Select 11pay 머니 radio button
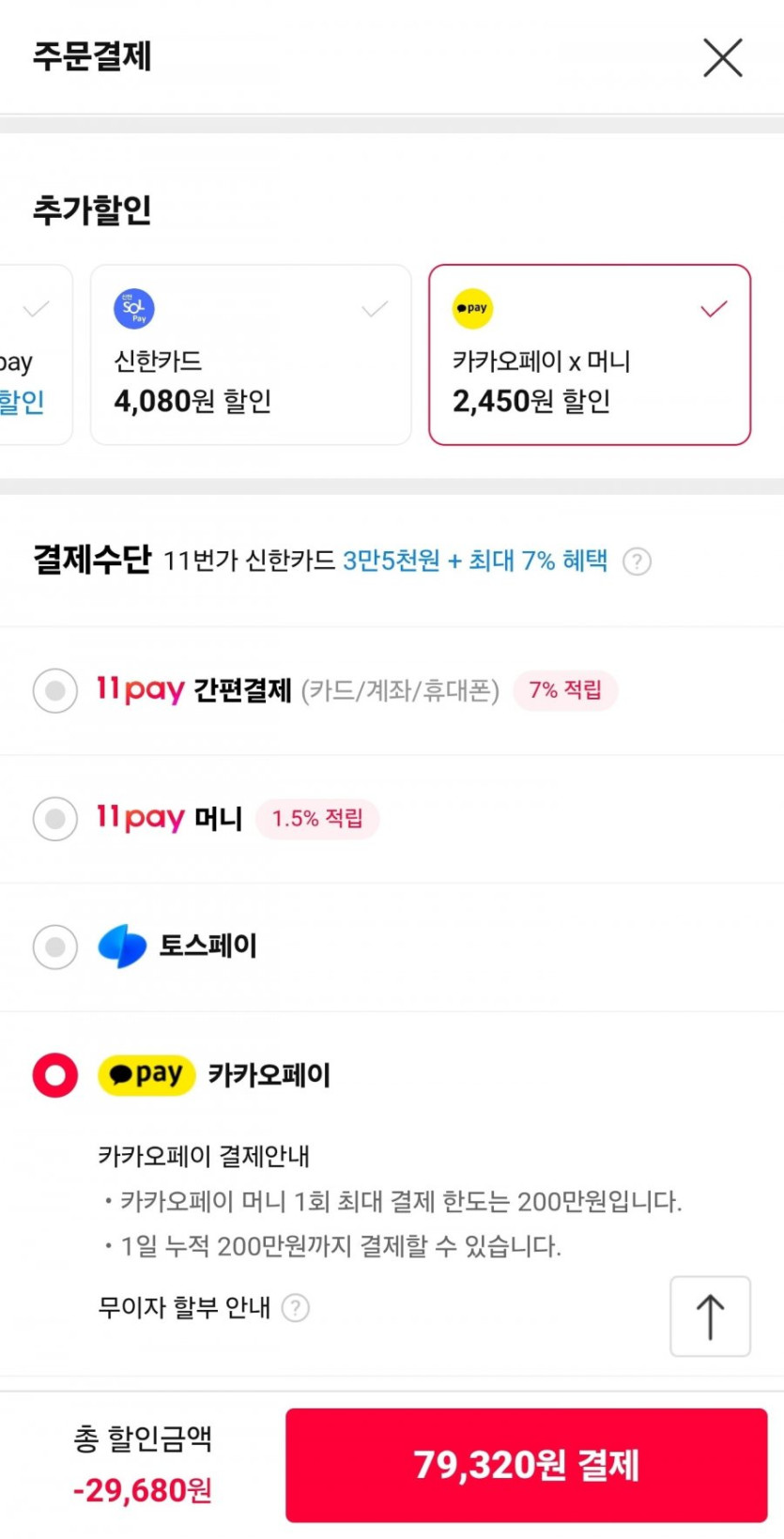The image size is (784, 1539). pos(55,819)
